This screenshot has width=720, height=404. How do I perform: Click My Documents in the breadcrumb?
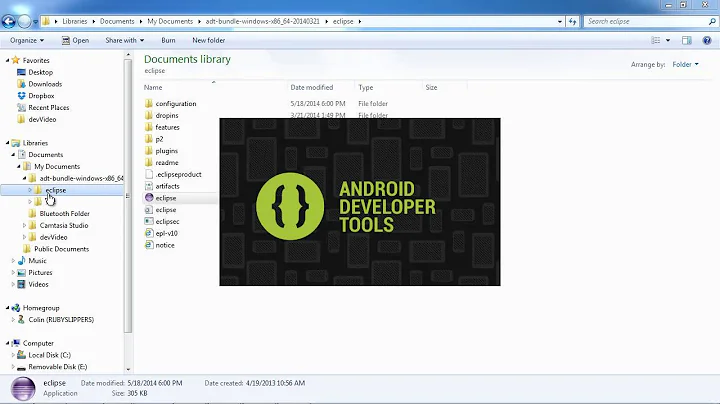coord(170,21)
